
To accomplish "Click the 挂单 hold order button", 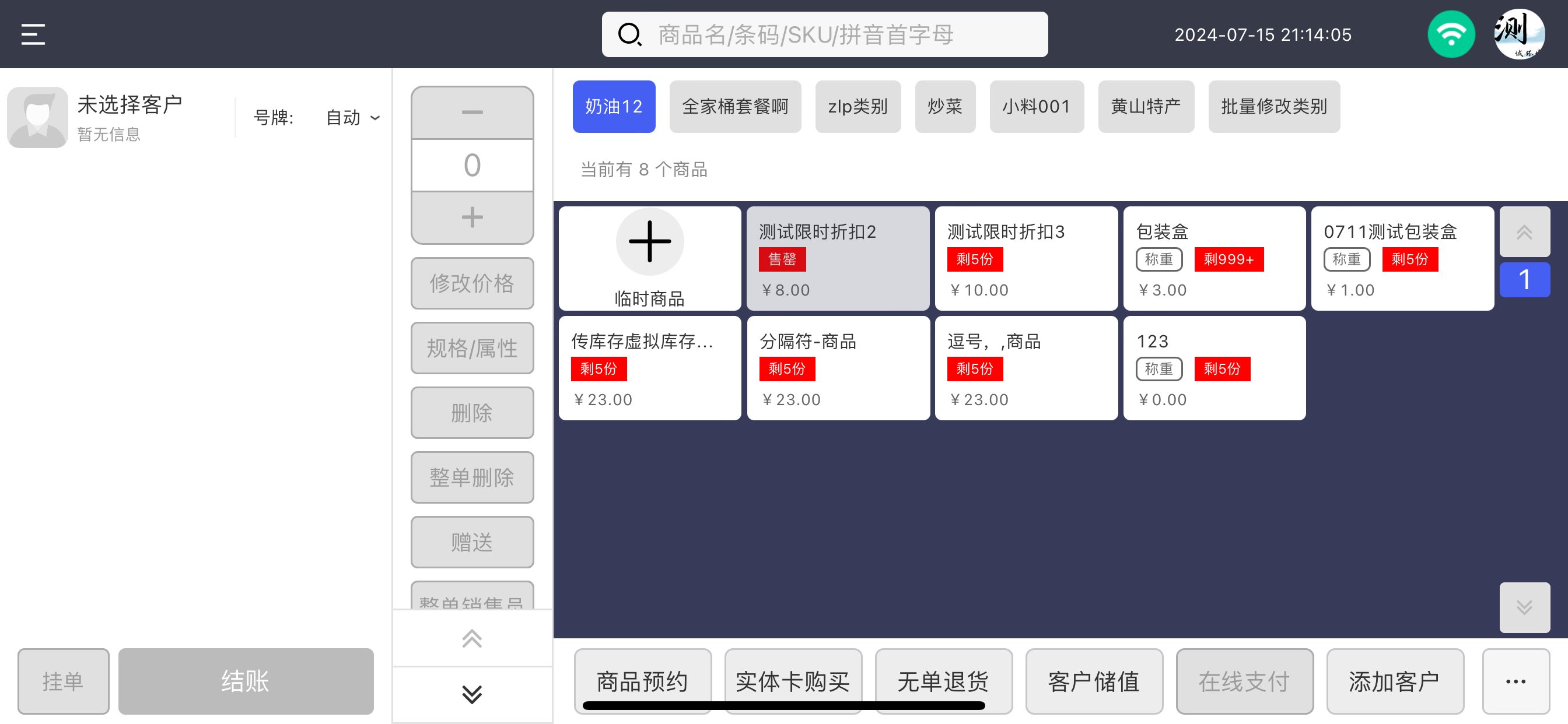I will (x=64, y=681).
